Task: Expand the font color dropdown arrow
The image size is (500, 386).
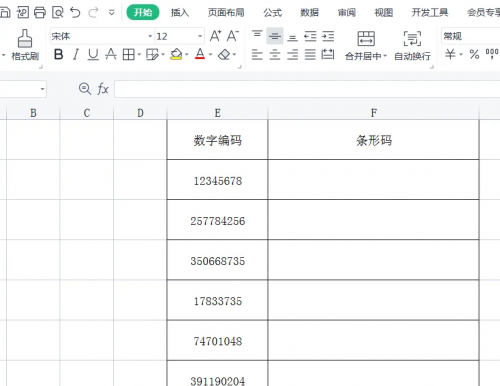Action: click(x=210, y=54)
